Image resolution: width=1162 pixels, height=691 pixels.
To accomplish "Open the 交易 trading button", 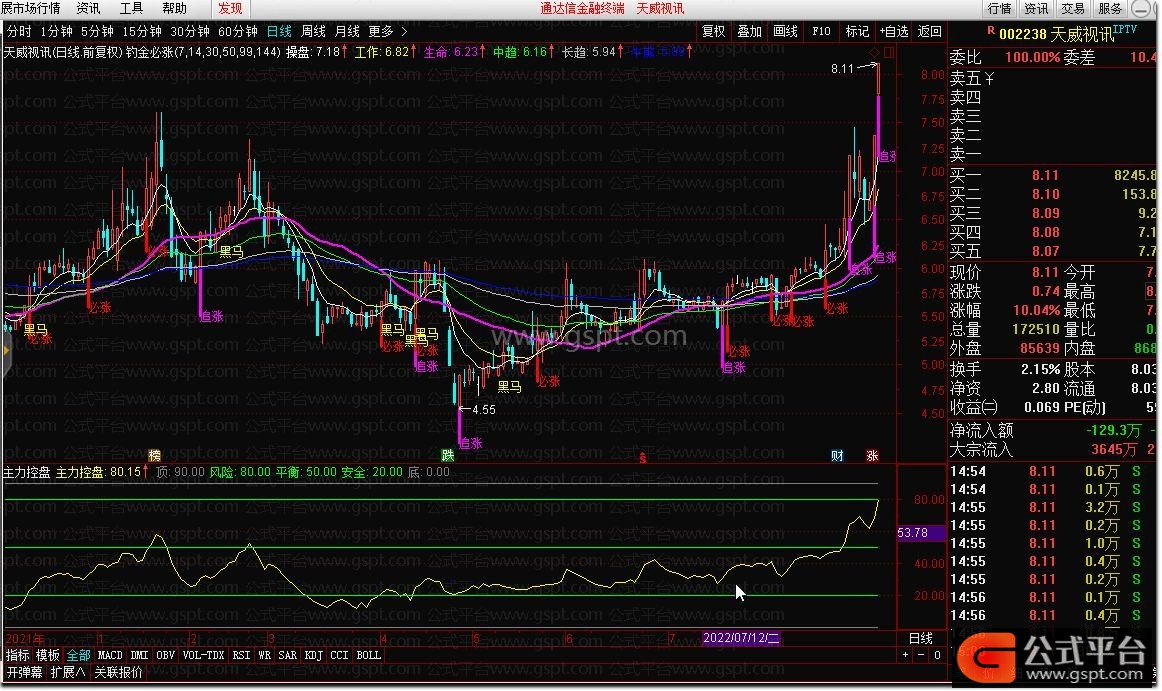I will click(1072, 8).
